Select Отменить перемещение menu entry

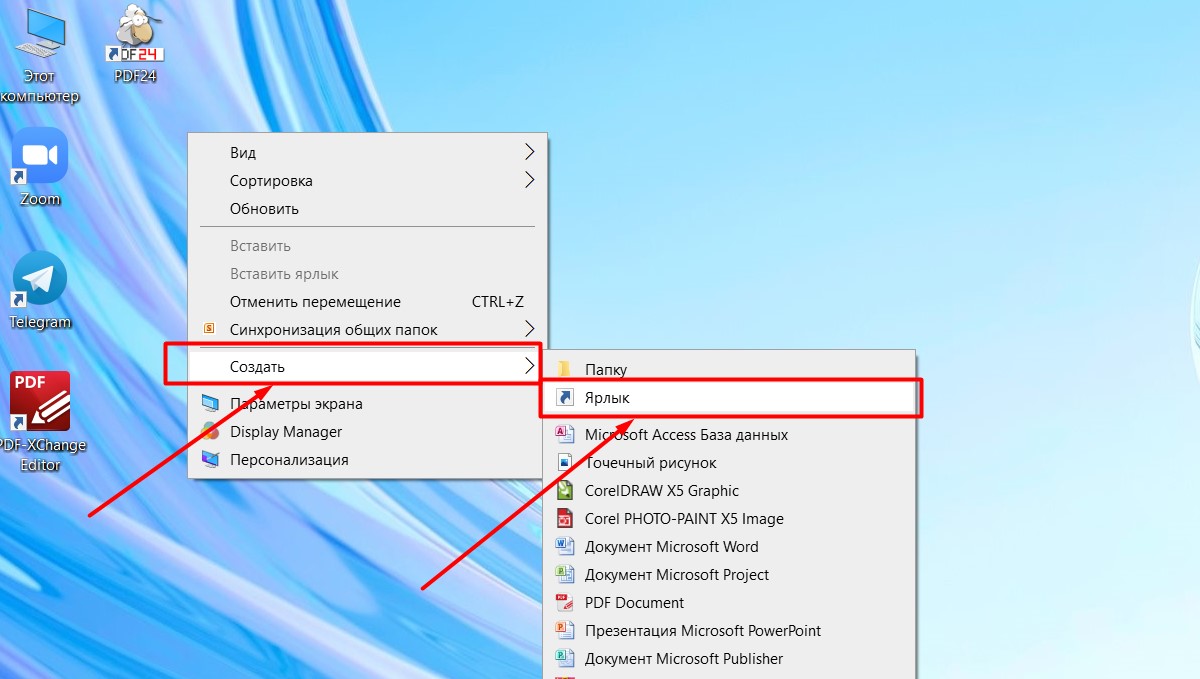coord(315,302)
